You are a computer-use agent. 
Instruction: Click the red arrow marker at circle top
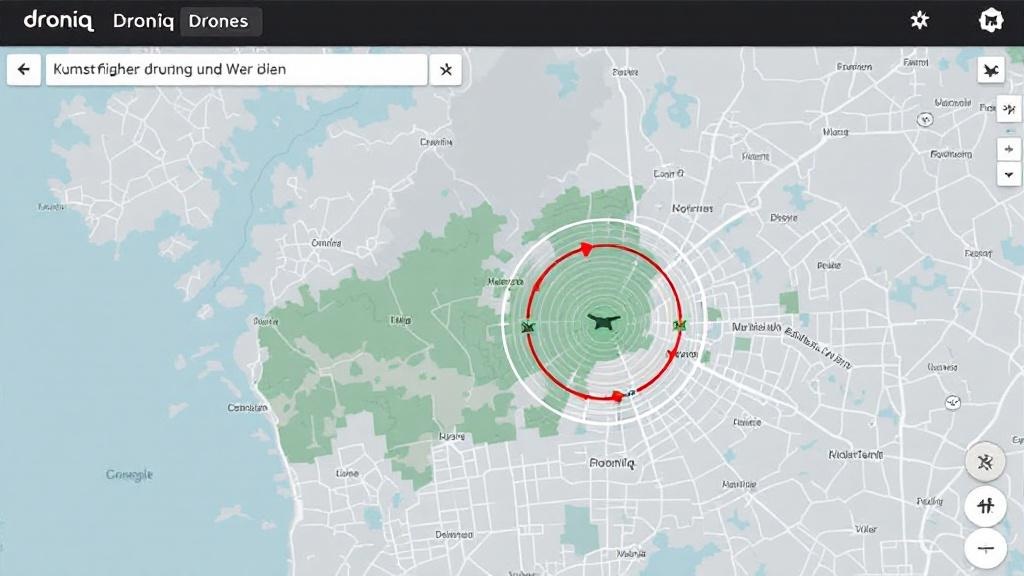[x=585, y=247]
